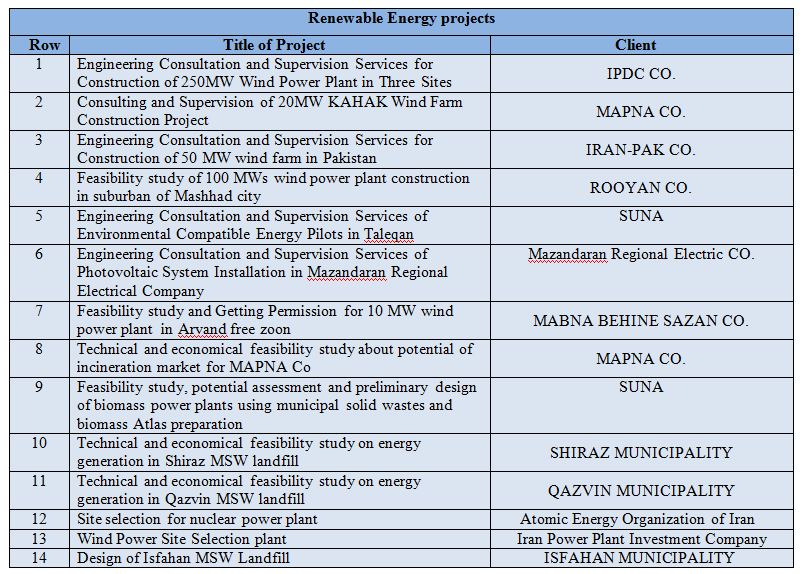Click 'Wind Power Site Selection plant' title
Screen dimensions: 806x574
click(x=181, y=539)
